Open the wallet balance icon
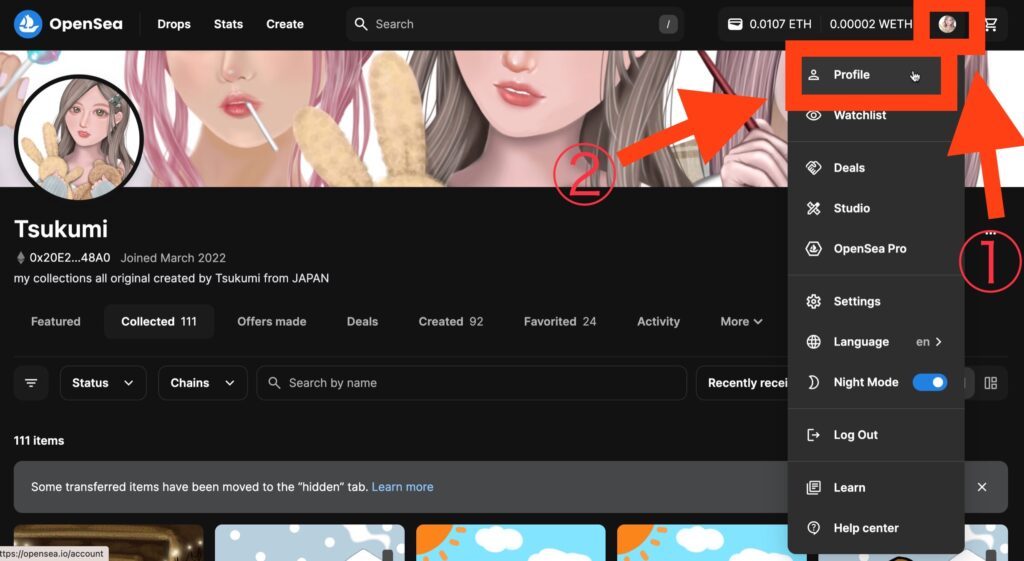 click(735, 24)
